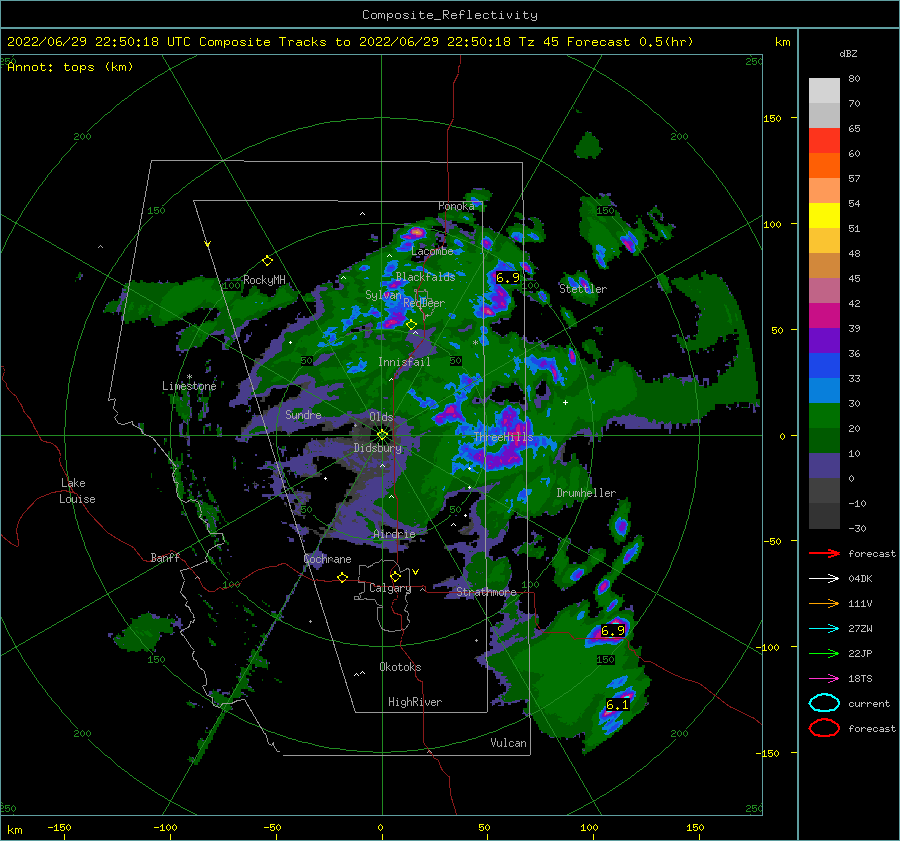
Task: Click the bright yellow dBZ legend swatch
Action: 824,215
